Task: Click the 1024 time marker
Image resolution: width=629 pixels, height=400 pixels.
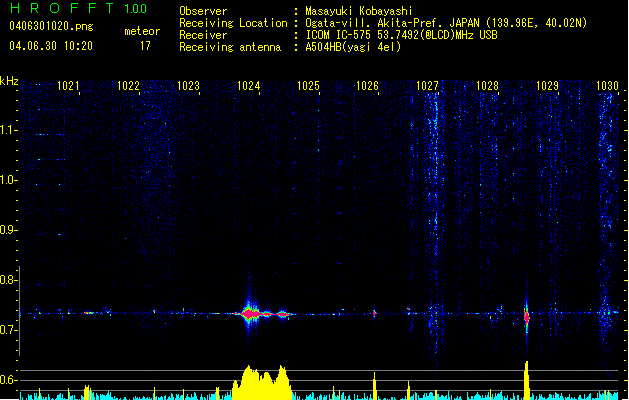Action: point(248,86)
